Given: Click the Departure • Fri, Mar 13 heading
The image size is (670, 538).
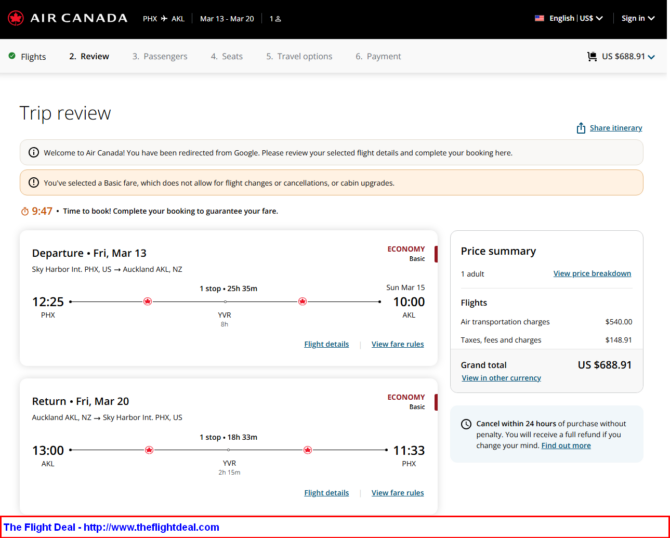Looking at the screenshot, I should pyautogui.click(x=89, y=253).
